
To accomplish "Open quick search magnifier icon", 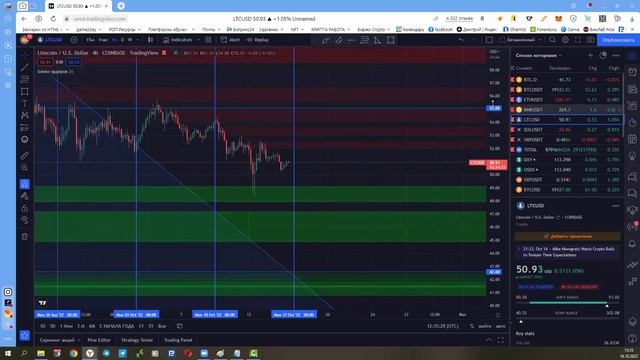I will coord(553,40).
